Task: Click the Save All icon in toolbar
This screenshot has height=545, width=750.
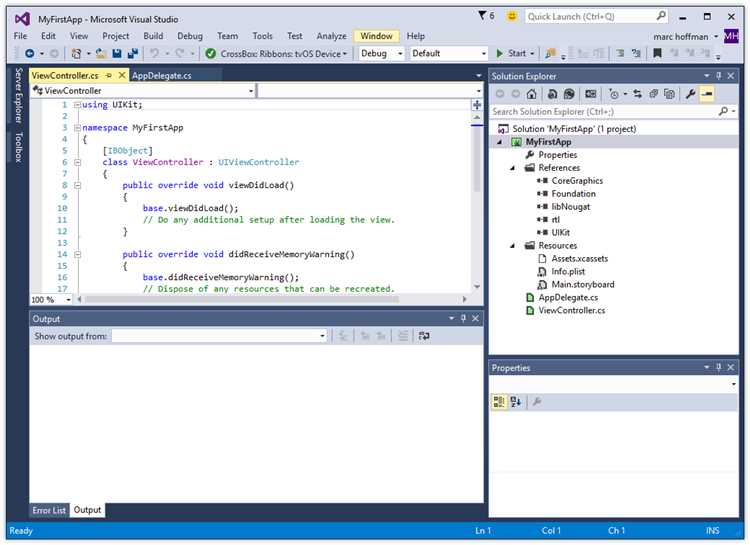Action: coord(132,54)
